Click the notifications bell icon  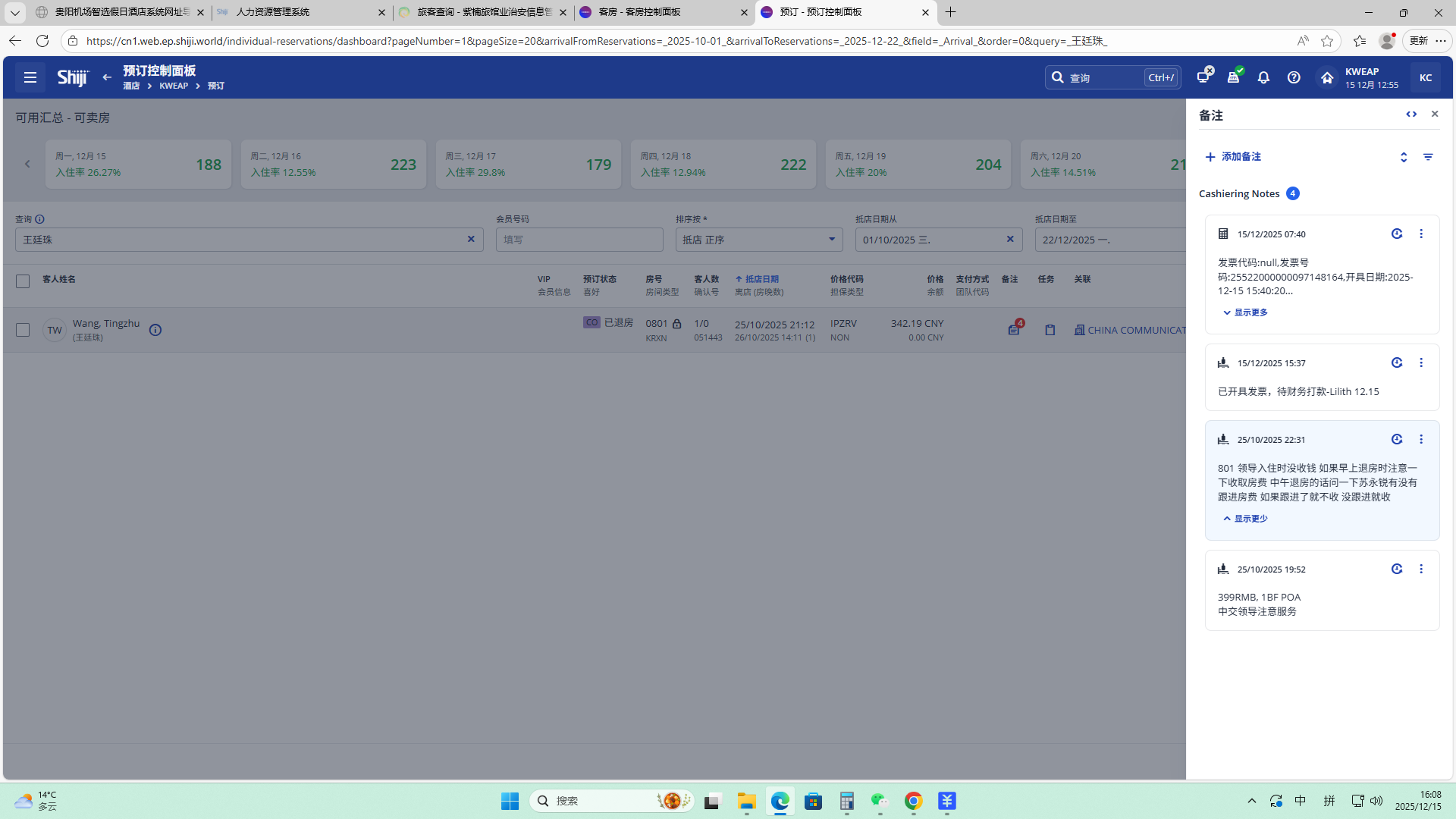click(x=1263, y=77)
